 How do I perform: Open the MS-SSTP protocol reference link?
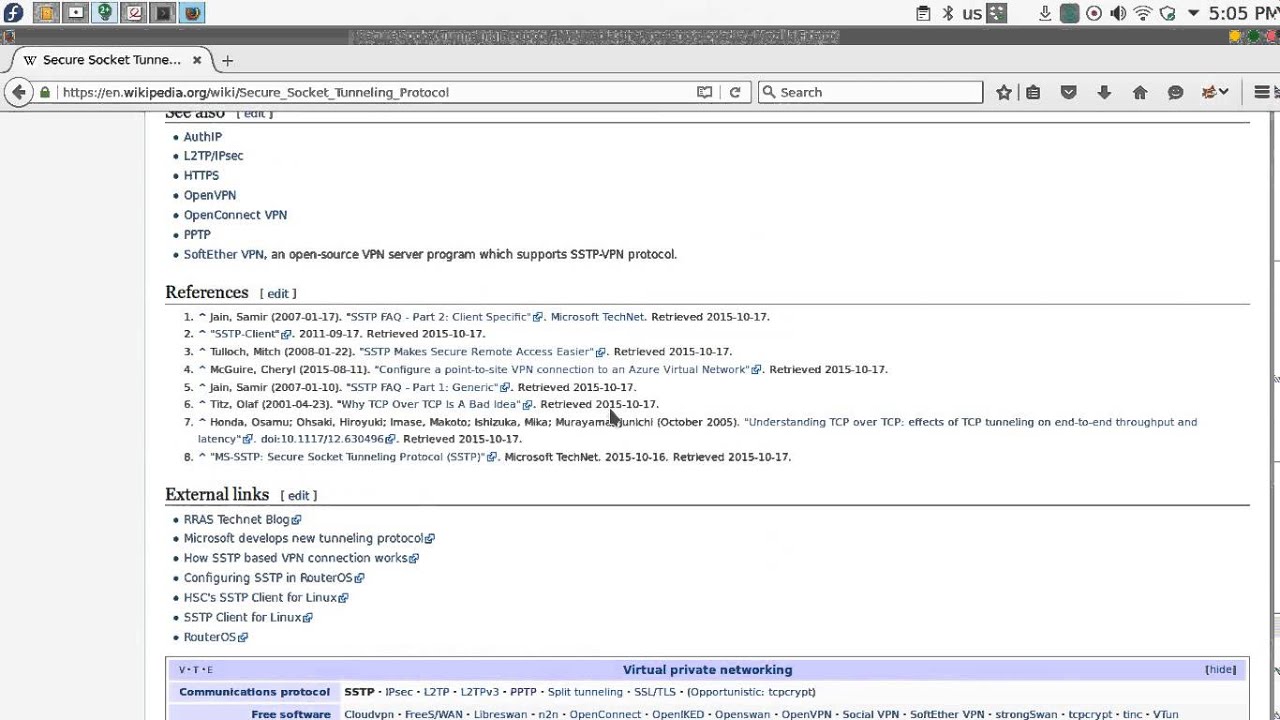point(353,457)
